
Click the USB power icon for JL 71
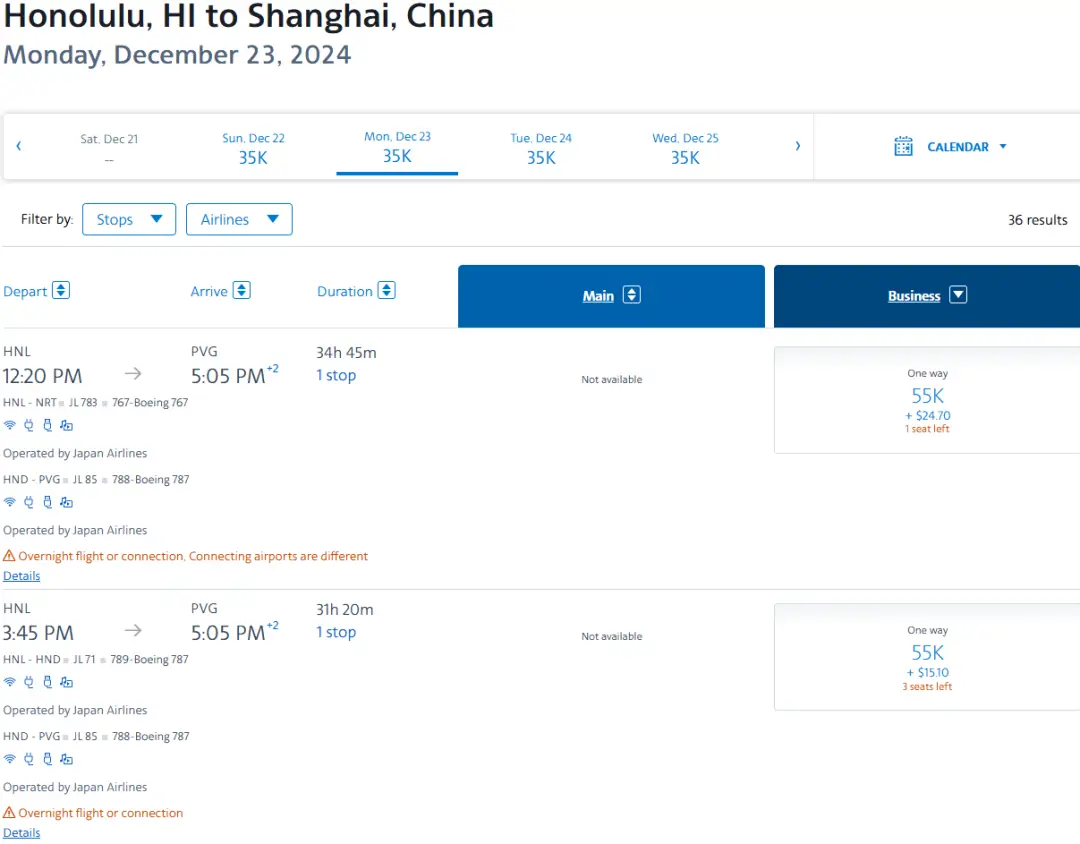pos(47,682)
